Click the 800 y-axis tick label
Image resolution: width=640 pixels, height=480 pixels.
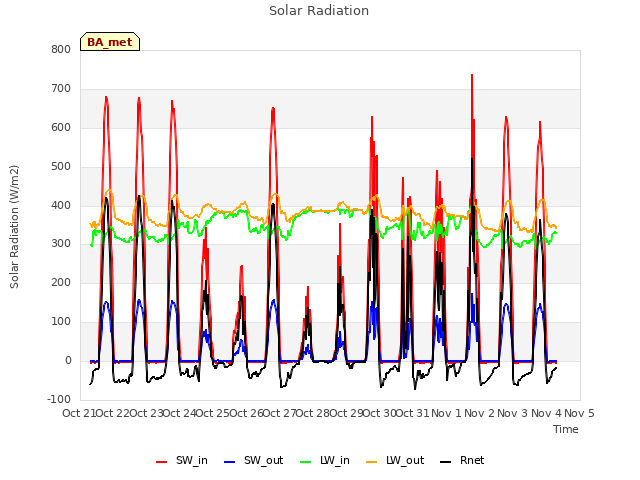tap(61, 49)
